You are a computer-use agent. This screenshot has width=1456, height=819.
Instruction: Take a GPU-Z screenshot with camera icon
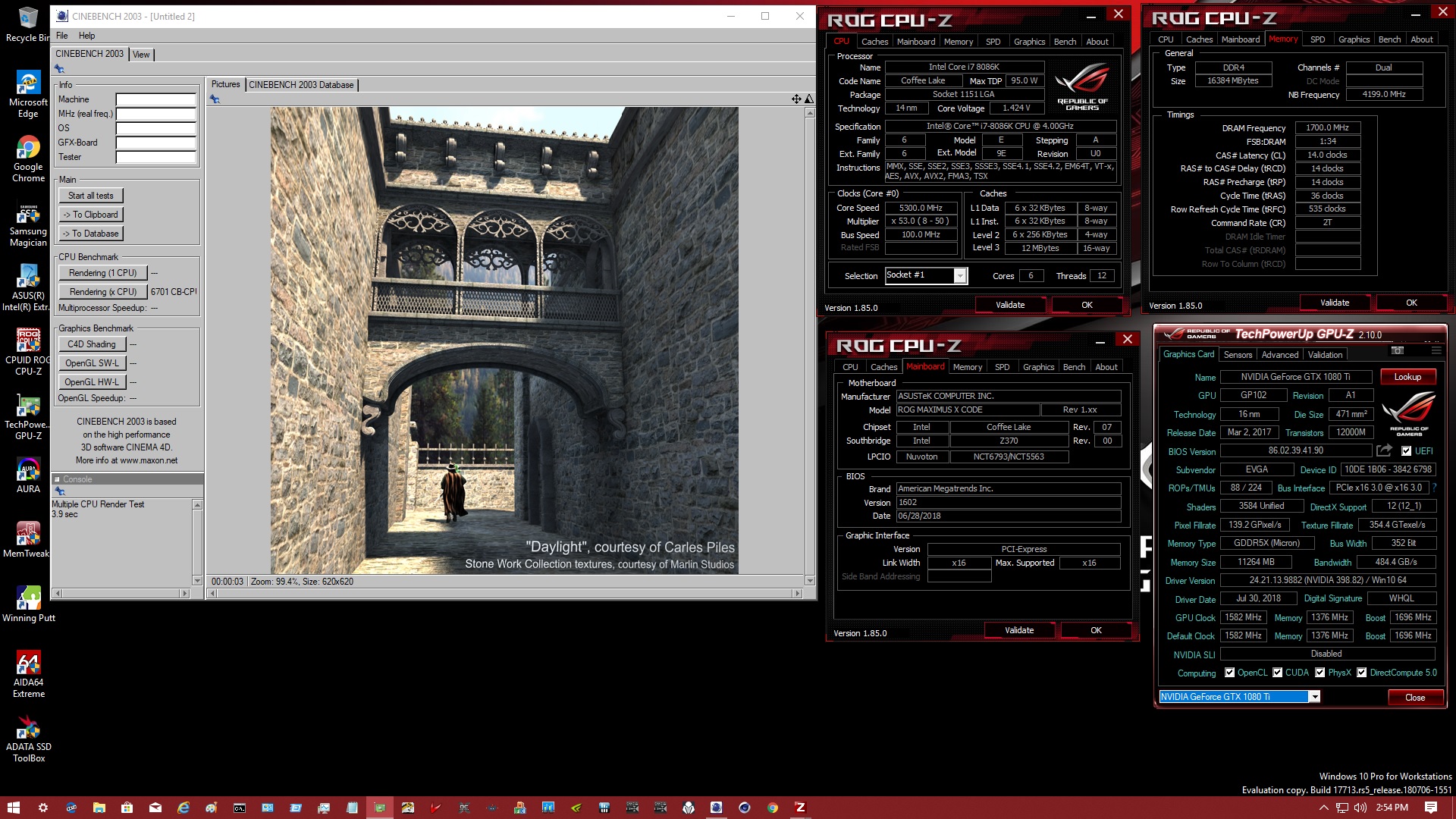tap(1398, 350)
